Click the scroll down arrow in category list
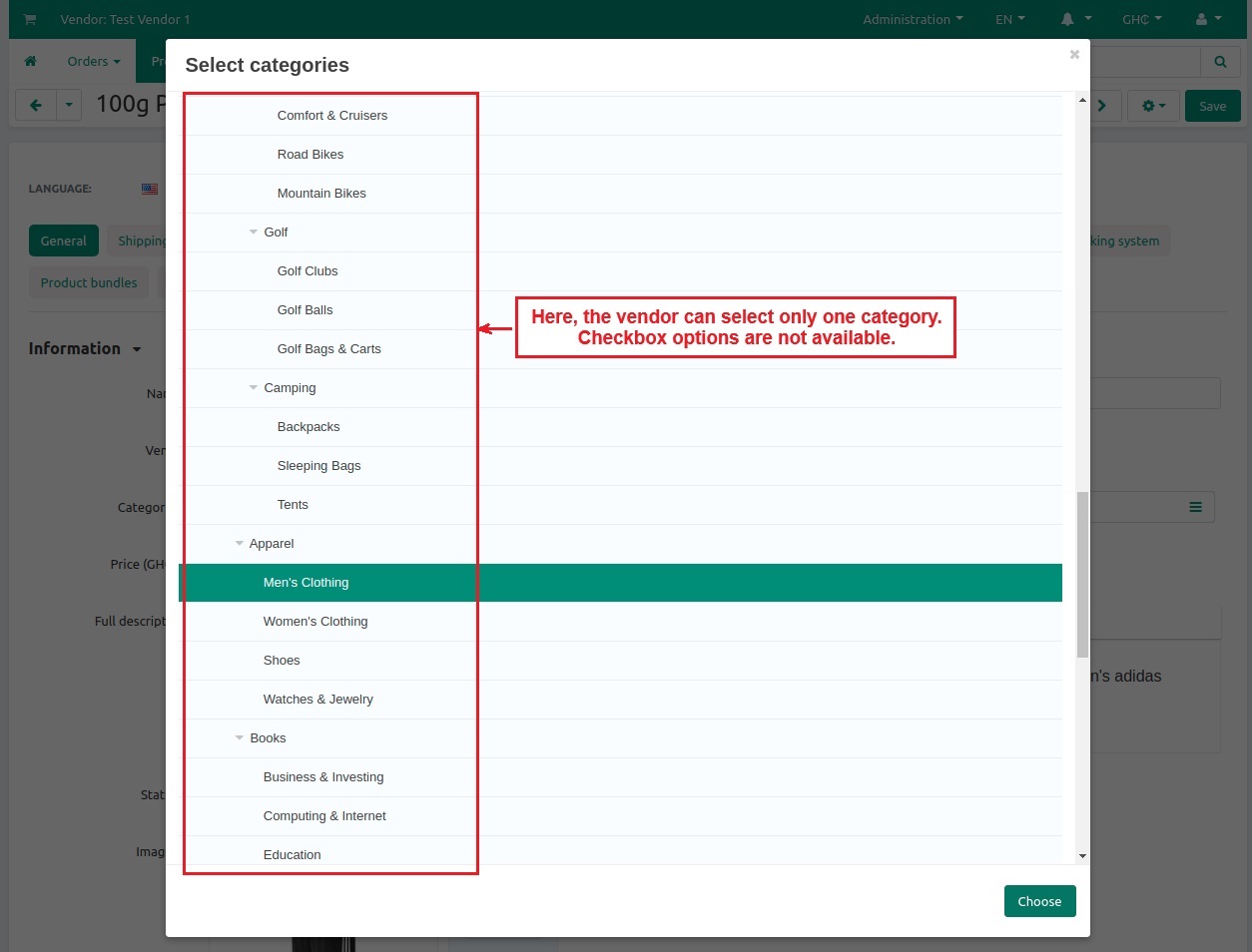The height and width of the screenshot is (952, 1252). [1082, 856]
